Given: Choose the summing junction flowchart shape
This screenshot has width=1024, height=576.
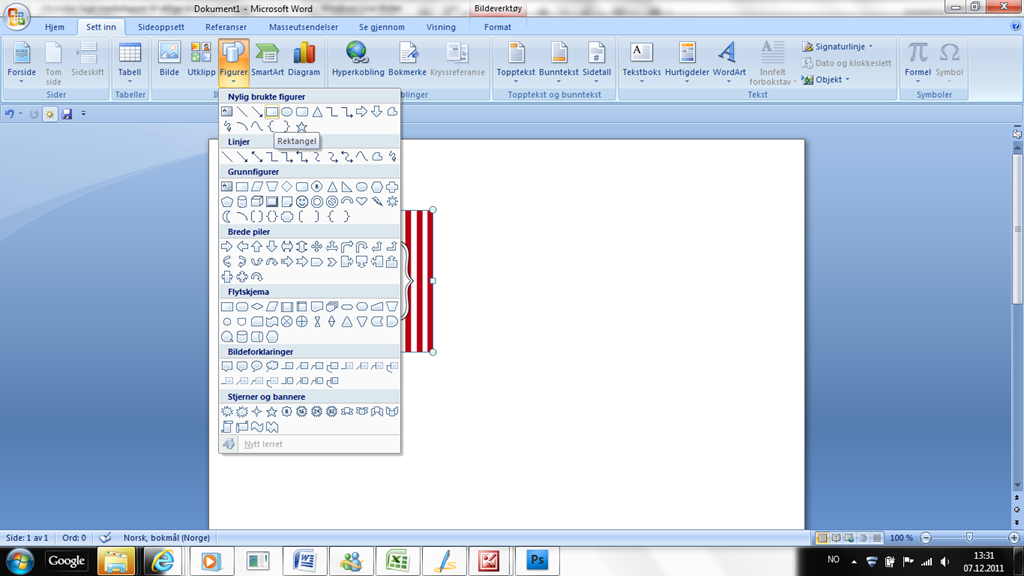Looking at the screenshot, I should coord(287,321).
